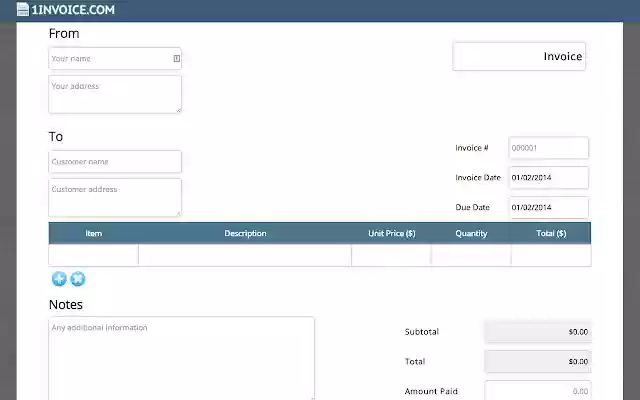This screenshot has height=400, width=640.
Task: Click the autofill icon in Your name field
Action: pyautogui.click(x=176, y=58)
